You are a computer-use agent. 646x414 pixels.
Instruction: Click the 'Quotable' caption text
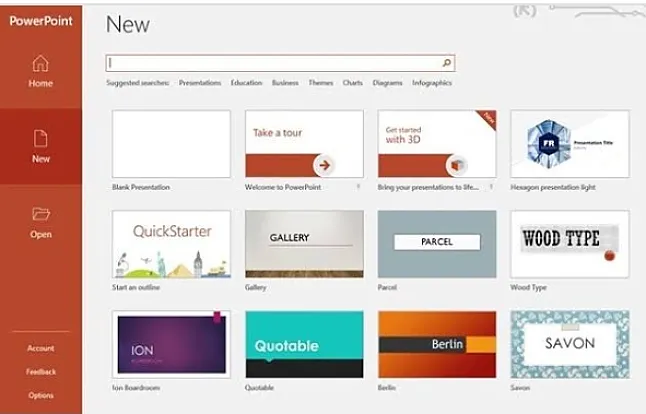coord(259,388)
